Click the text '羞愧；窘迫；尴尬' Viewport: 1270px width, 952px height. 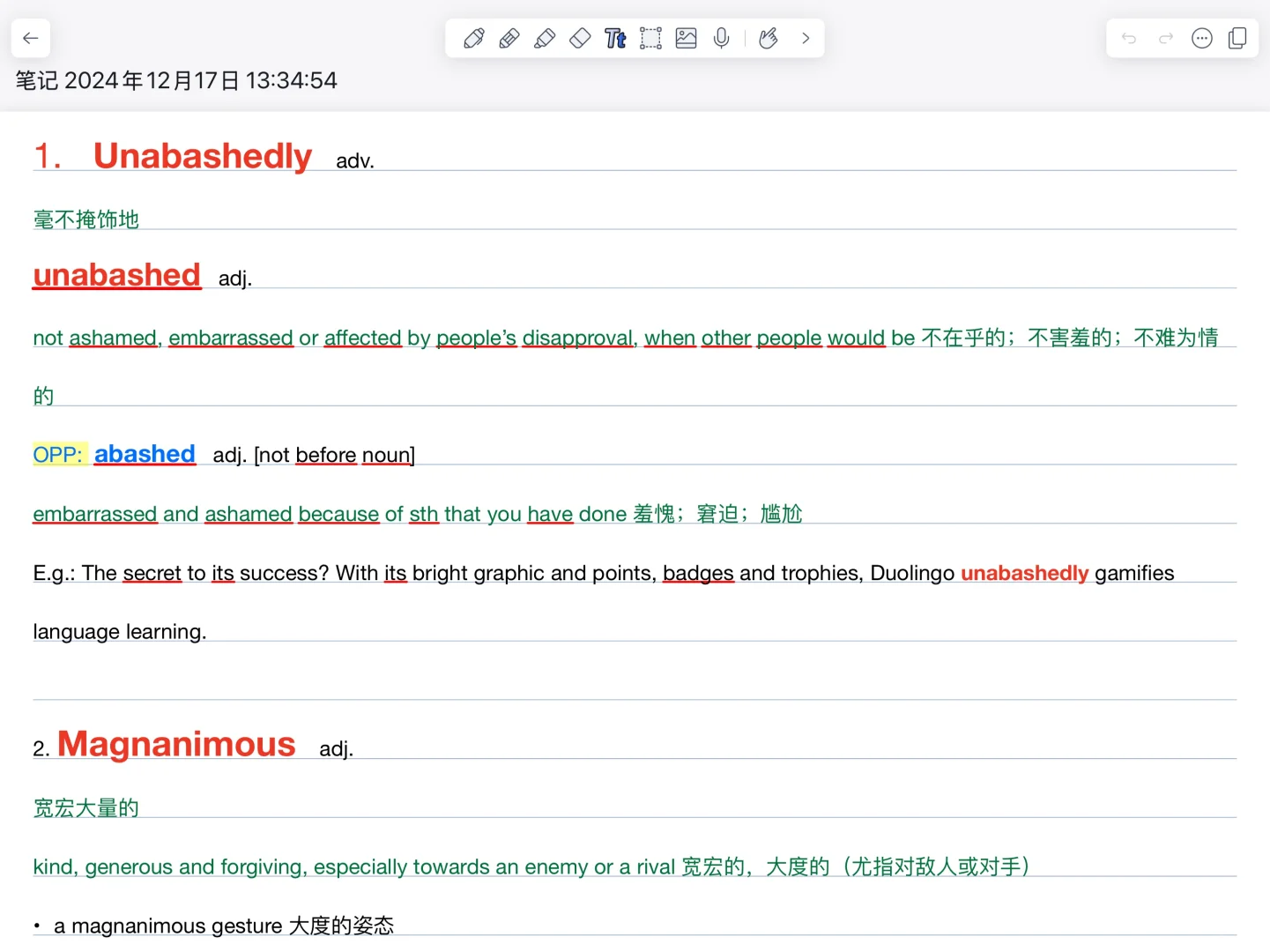[717, 514]
